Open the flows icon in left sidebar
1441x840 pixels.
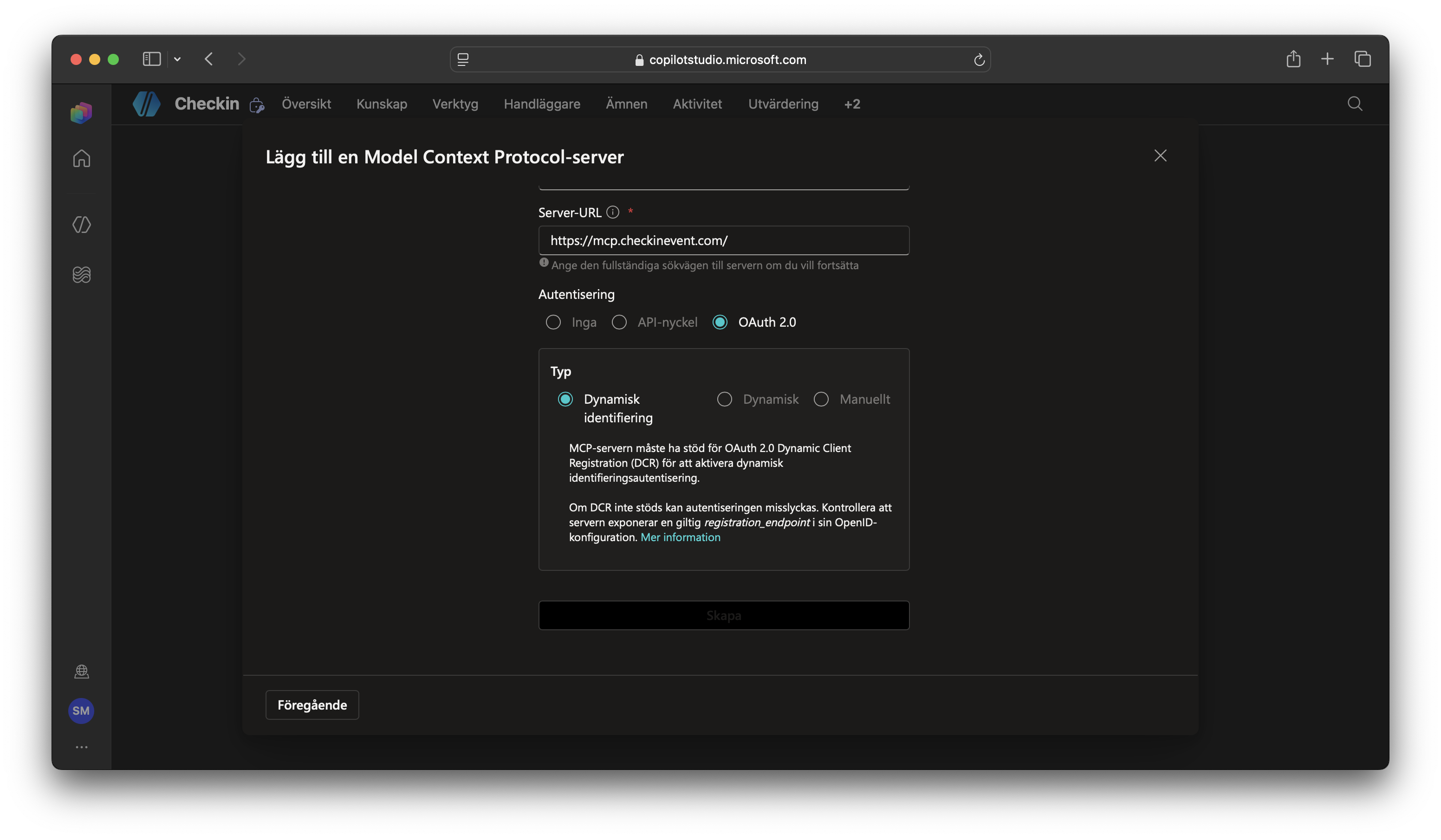click(81, 274)
